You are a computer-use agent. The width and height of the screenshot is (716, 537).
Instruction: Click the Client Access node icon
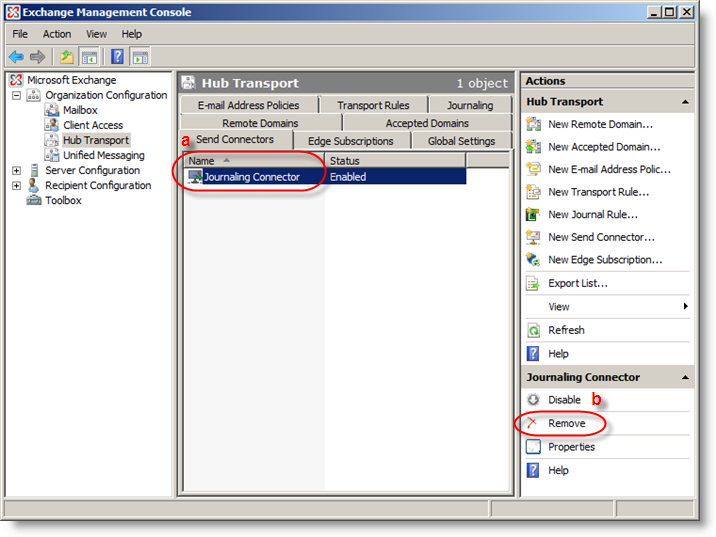pyautogui.click(x=52, y=125)
